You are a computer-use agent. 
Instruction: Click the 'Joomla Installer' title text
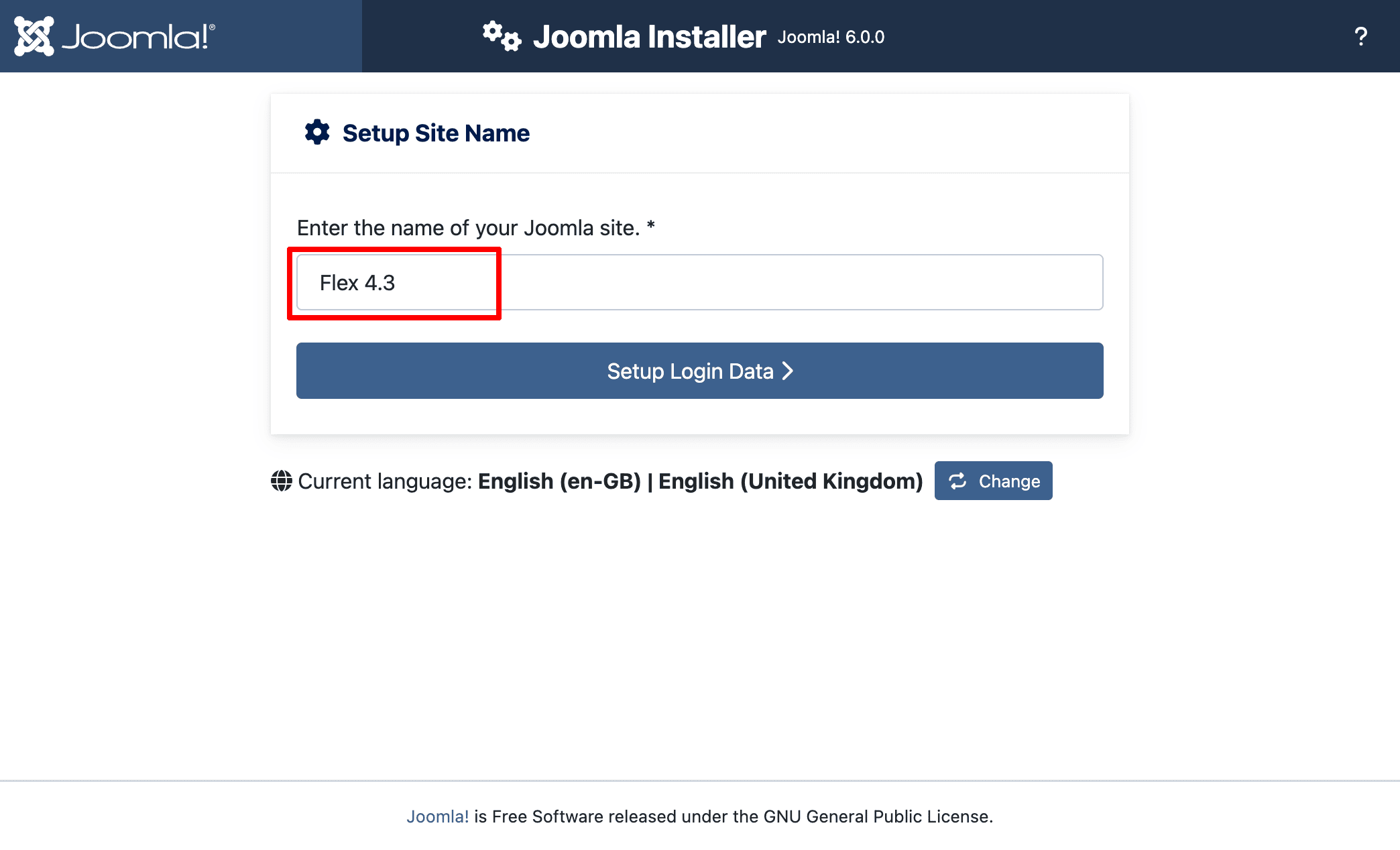tap(649, 37)
